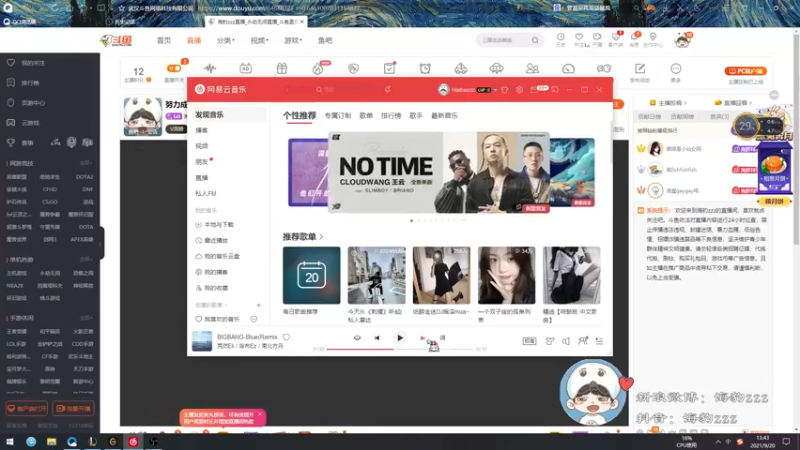Open lyrics via the 词 button
This screenshot has height=450, width=800.
pyautogui.click(x=442, y=338)
